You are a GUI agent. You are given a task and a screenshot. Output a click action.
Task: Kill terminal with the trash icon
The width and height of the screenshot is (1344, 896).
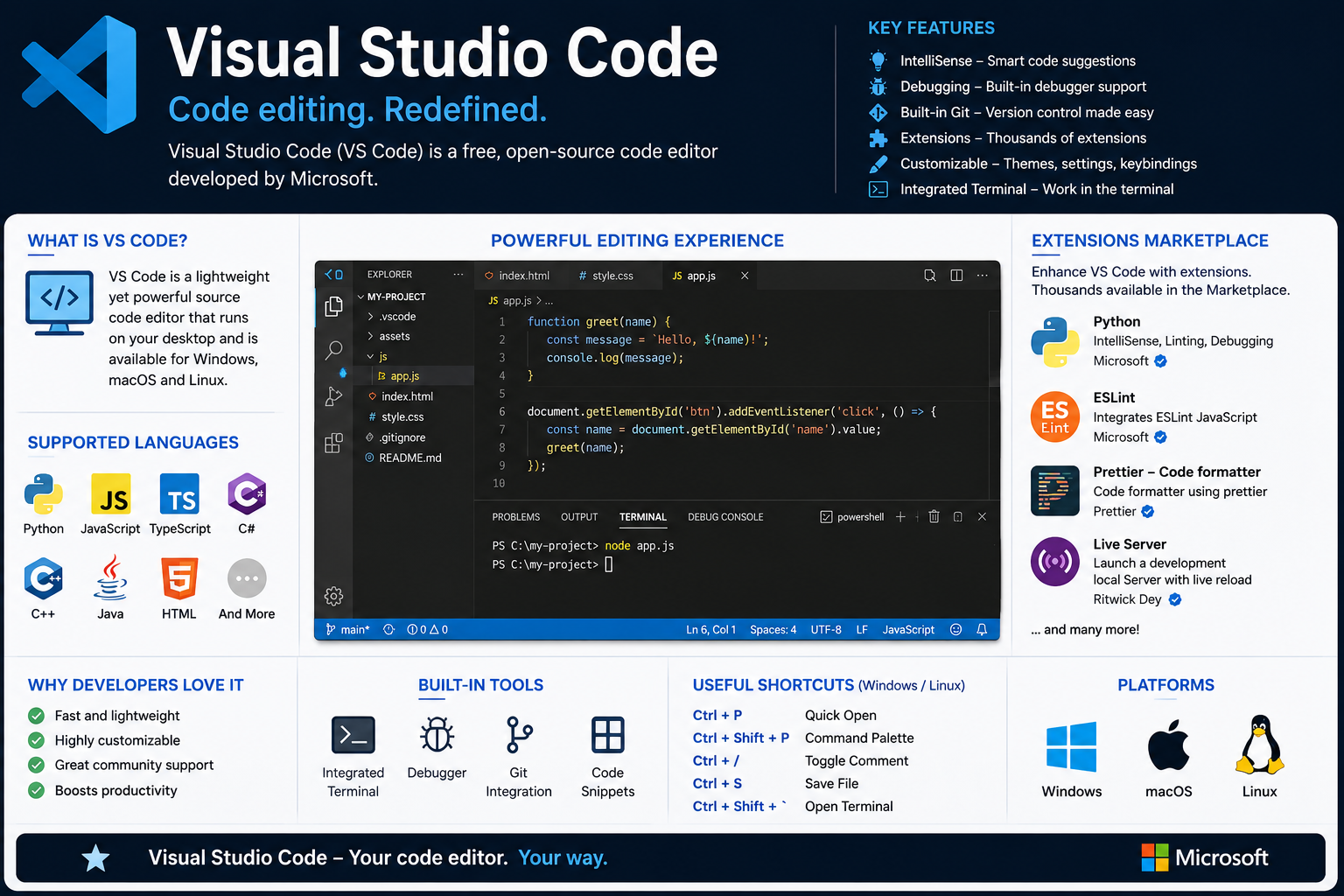click(934, 517)
